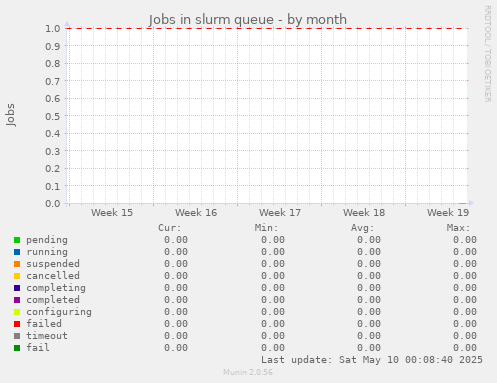Click the pending row Cur value
This screenshot has height=383, width=497.
click(x=176, y=240)
